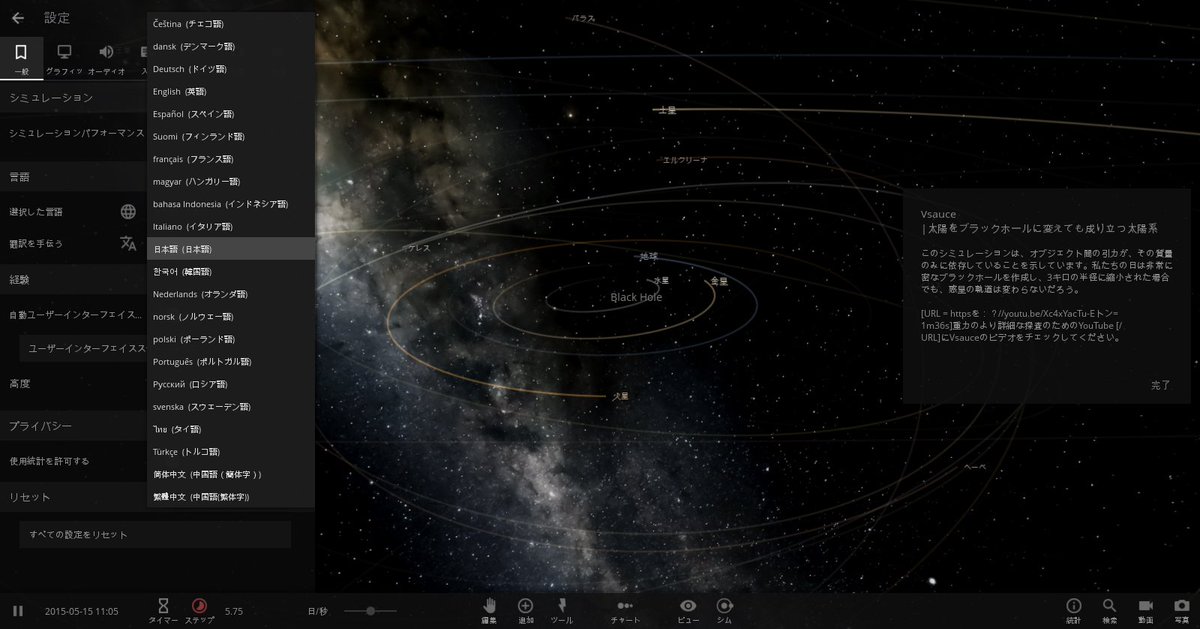This screenshot has height=629, width=1200.
Task: Click the Black Hole label in the simulation
Action: (636, 297)
